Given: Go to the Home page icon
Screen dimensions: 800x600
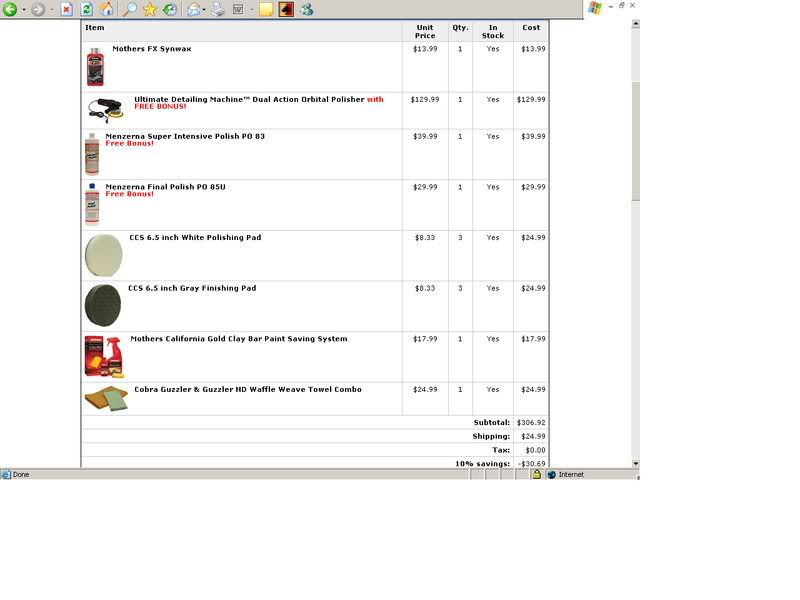Looking at the screenshot, I should pyautogui.click(x=106, y=9).
